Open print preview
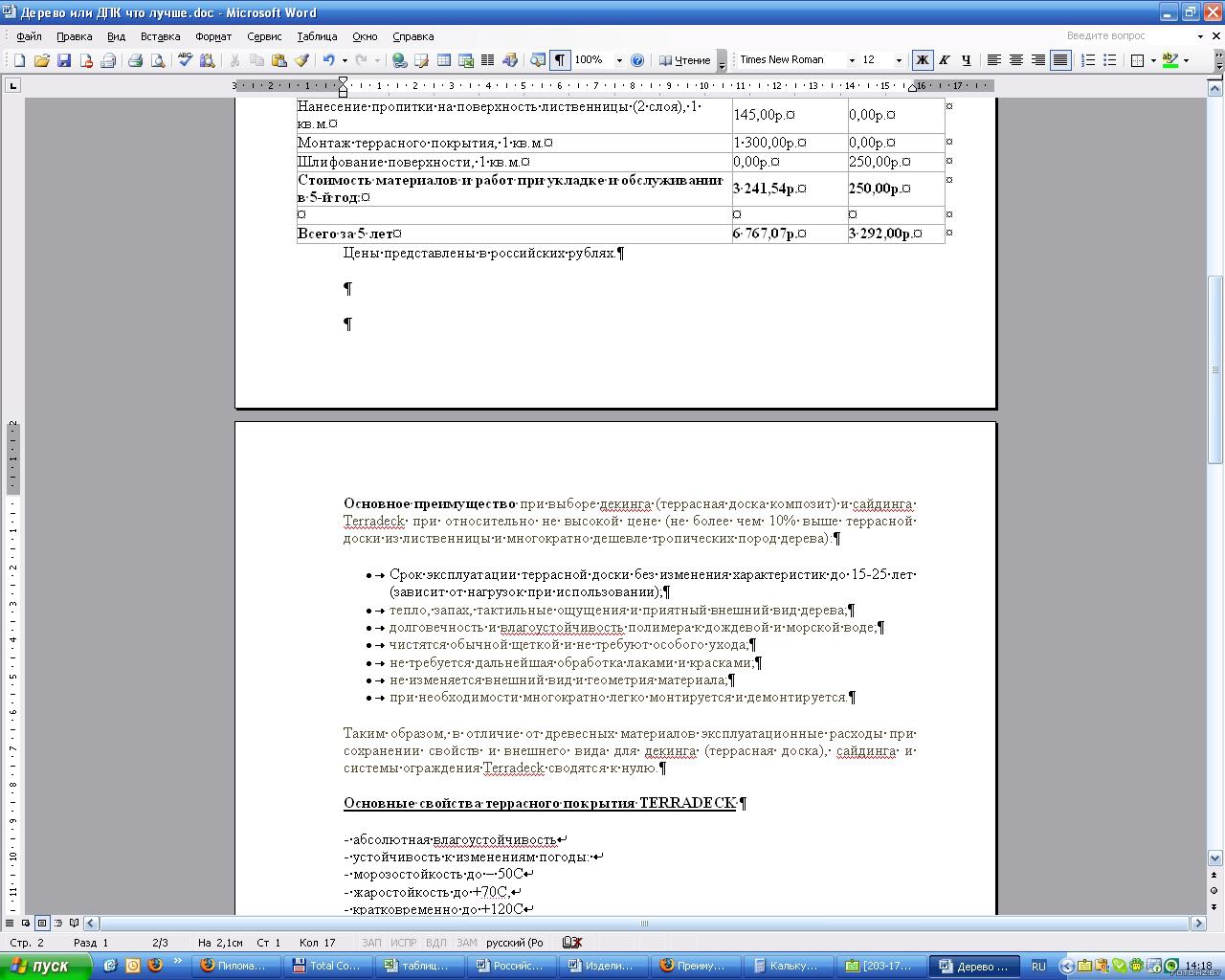This screenshot has width=1225, height=980. click(158, 60)
